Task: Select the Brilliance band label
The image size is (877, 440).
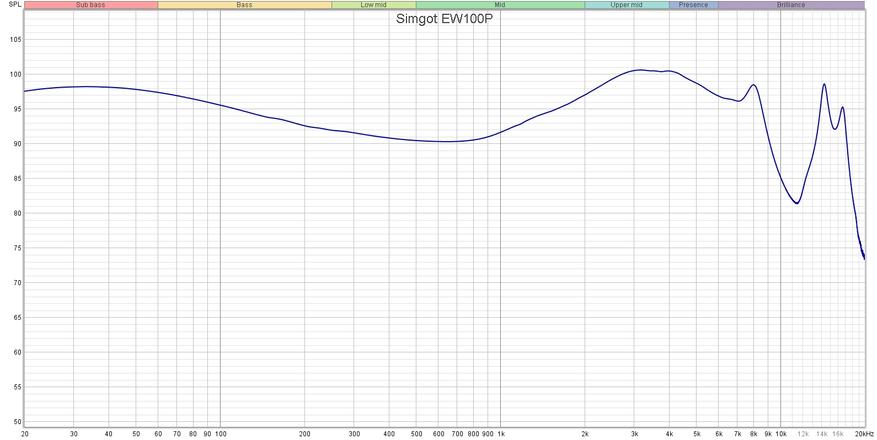Action: (x=791, y=5)
